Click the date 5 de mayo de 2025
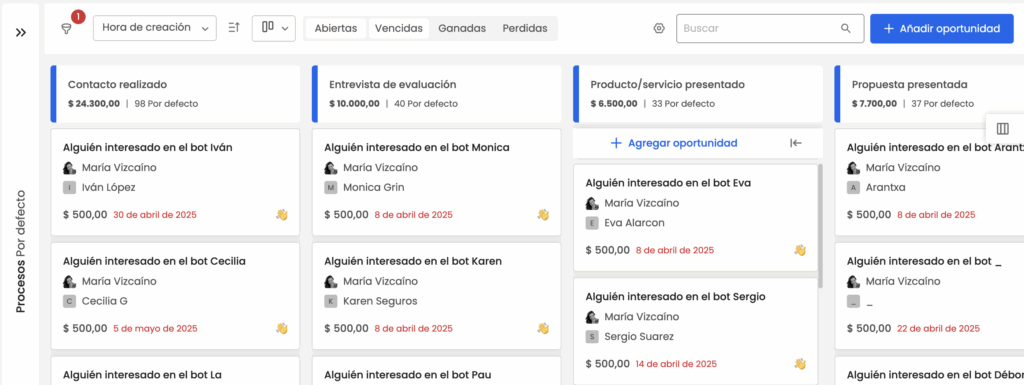The width and height of the screenshot is (1024, 385). (155, 328)
